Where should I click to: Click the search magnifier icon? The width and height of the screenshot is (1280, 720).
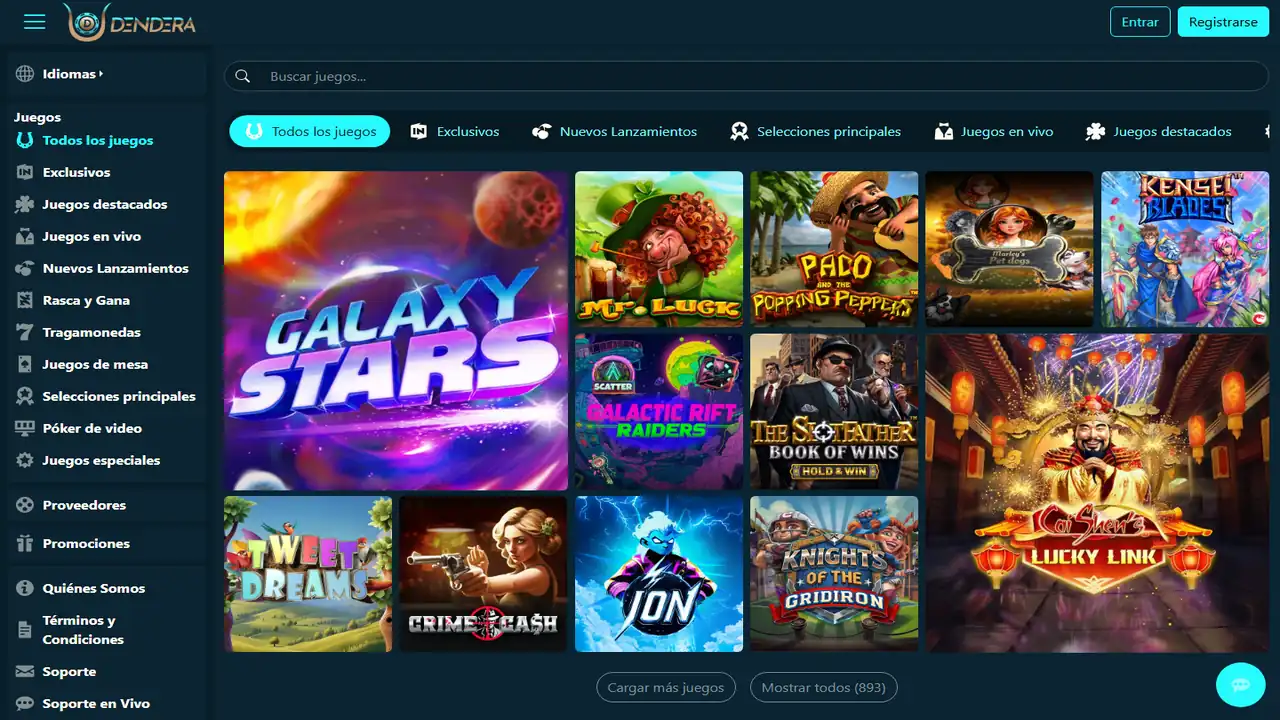(x=242, y=76)
